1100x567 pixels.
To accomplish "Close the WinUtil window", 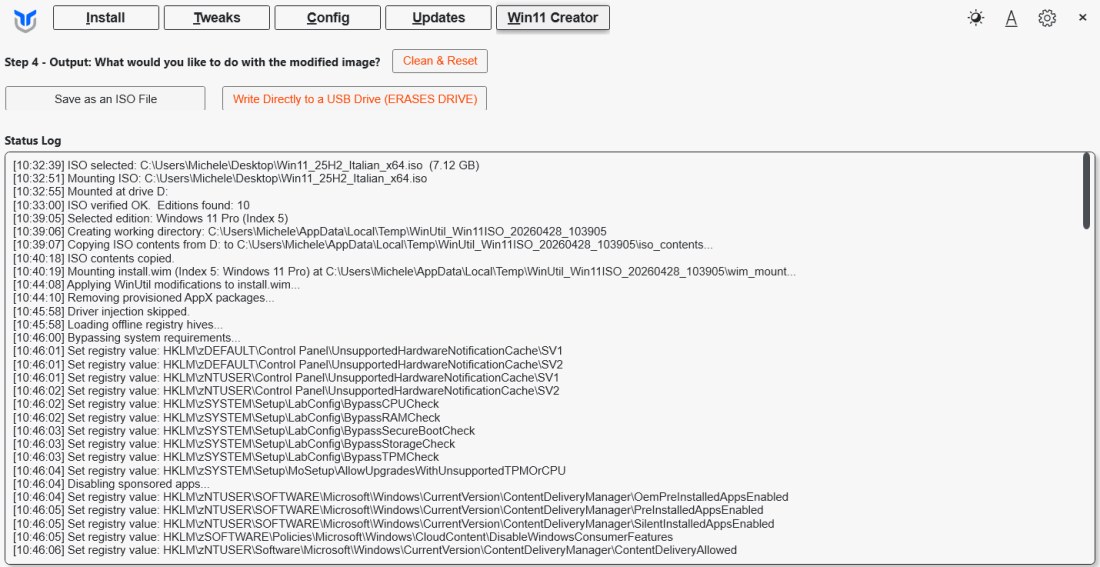I will 1082,18.
